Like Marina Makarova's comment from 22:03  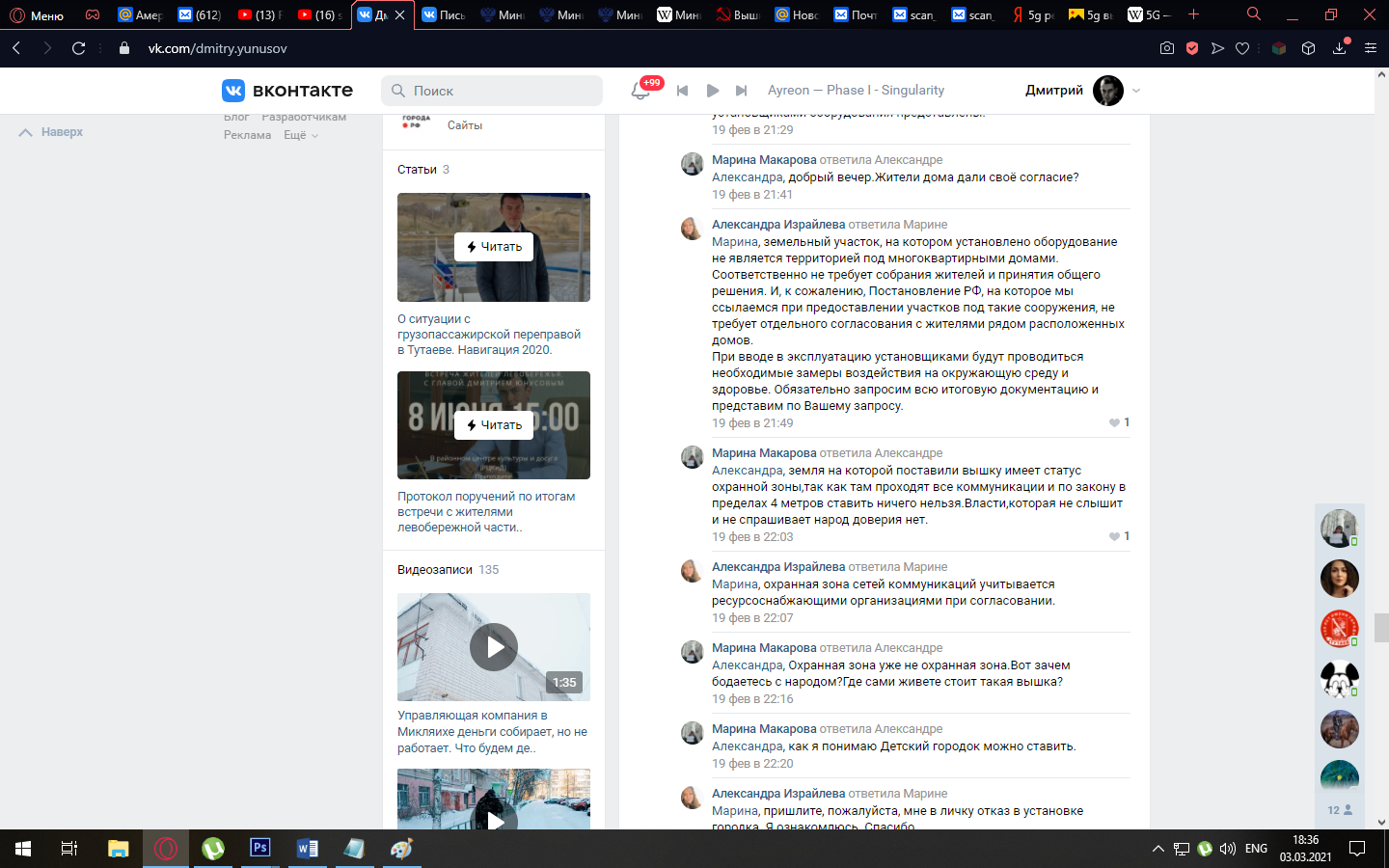pos(1114,536)
